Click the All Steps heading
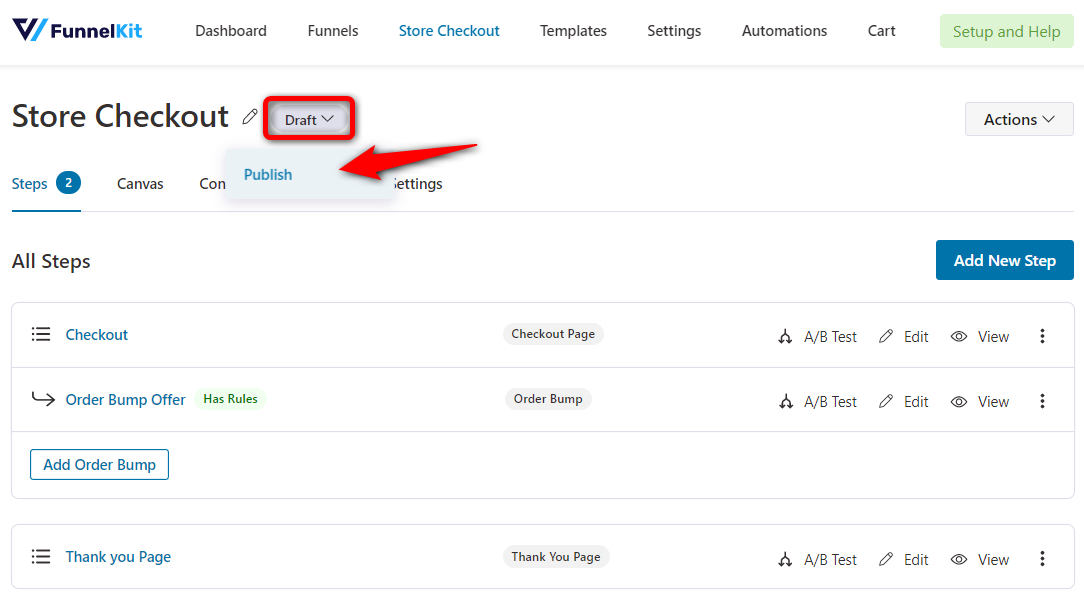This screenshot has height=599, width=1084. [x=51, y=261]
